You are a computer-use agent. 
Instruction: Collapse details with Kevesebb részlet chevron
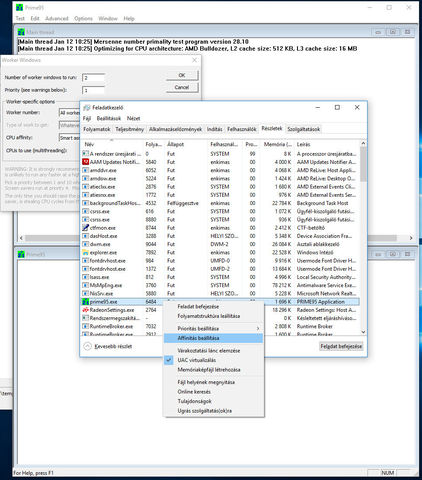point(87,346)
